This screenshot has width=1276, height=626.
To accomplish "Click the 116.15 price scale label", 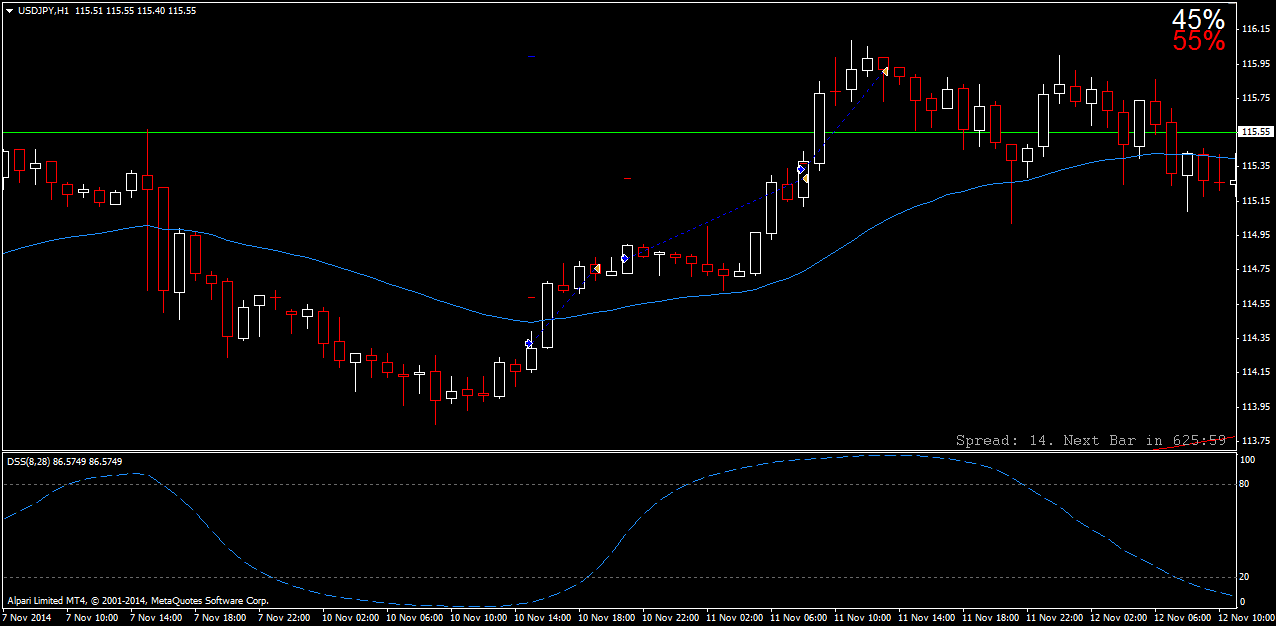I will [1256, 29].
